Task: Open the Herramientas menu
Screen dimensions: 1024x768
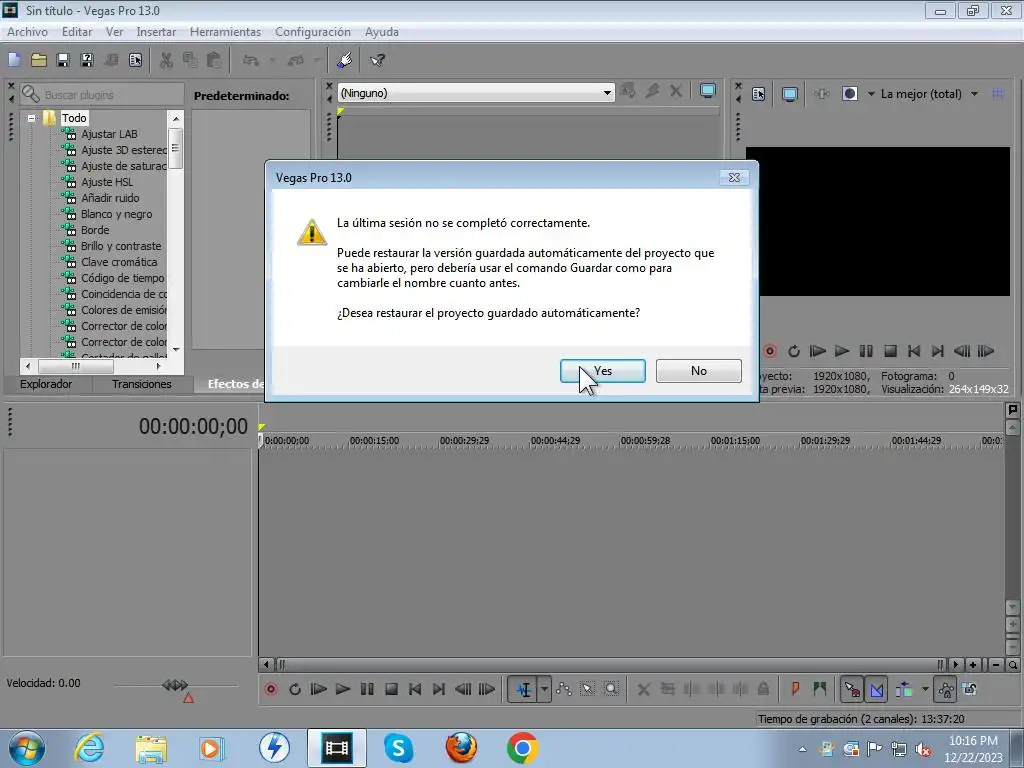Action: click(x=225, y=32)
